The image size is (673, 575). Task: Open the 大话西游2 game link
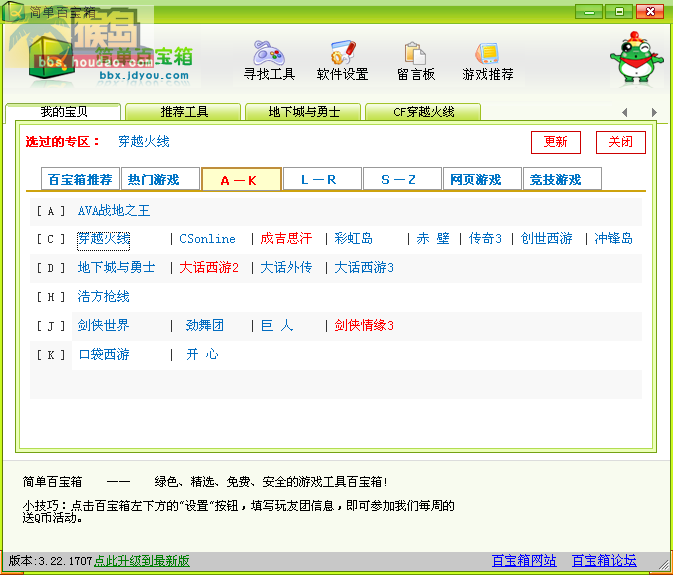209,267
